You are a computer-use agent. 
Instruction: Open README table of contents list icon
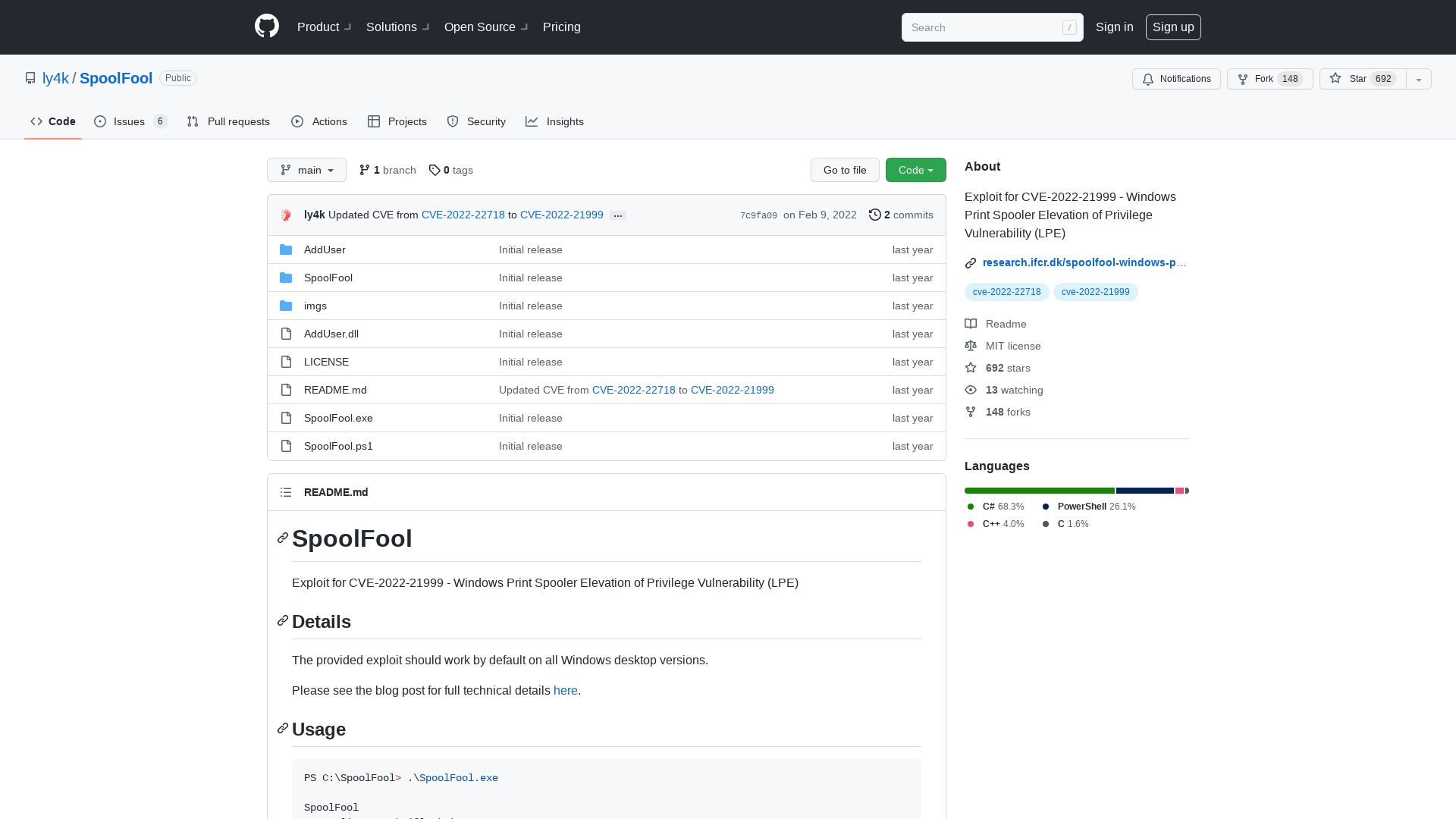[286, 492]
